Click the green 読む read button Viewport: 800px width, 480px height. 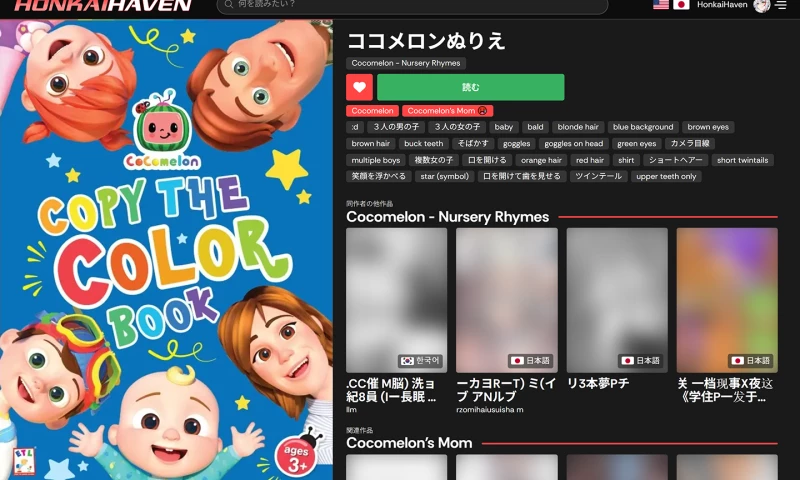(x=470, y=88)
